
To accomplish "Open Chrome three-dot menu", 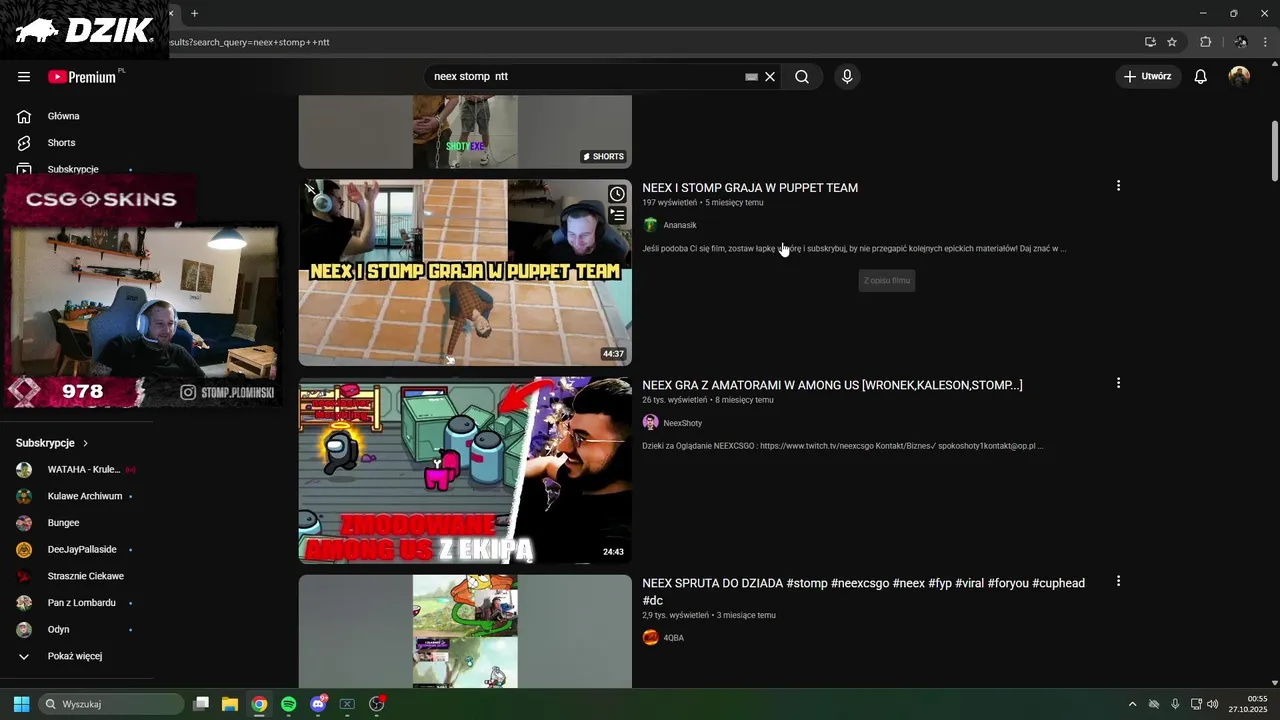I will coord(1266,42).
